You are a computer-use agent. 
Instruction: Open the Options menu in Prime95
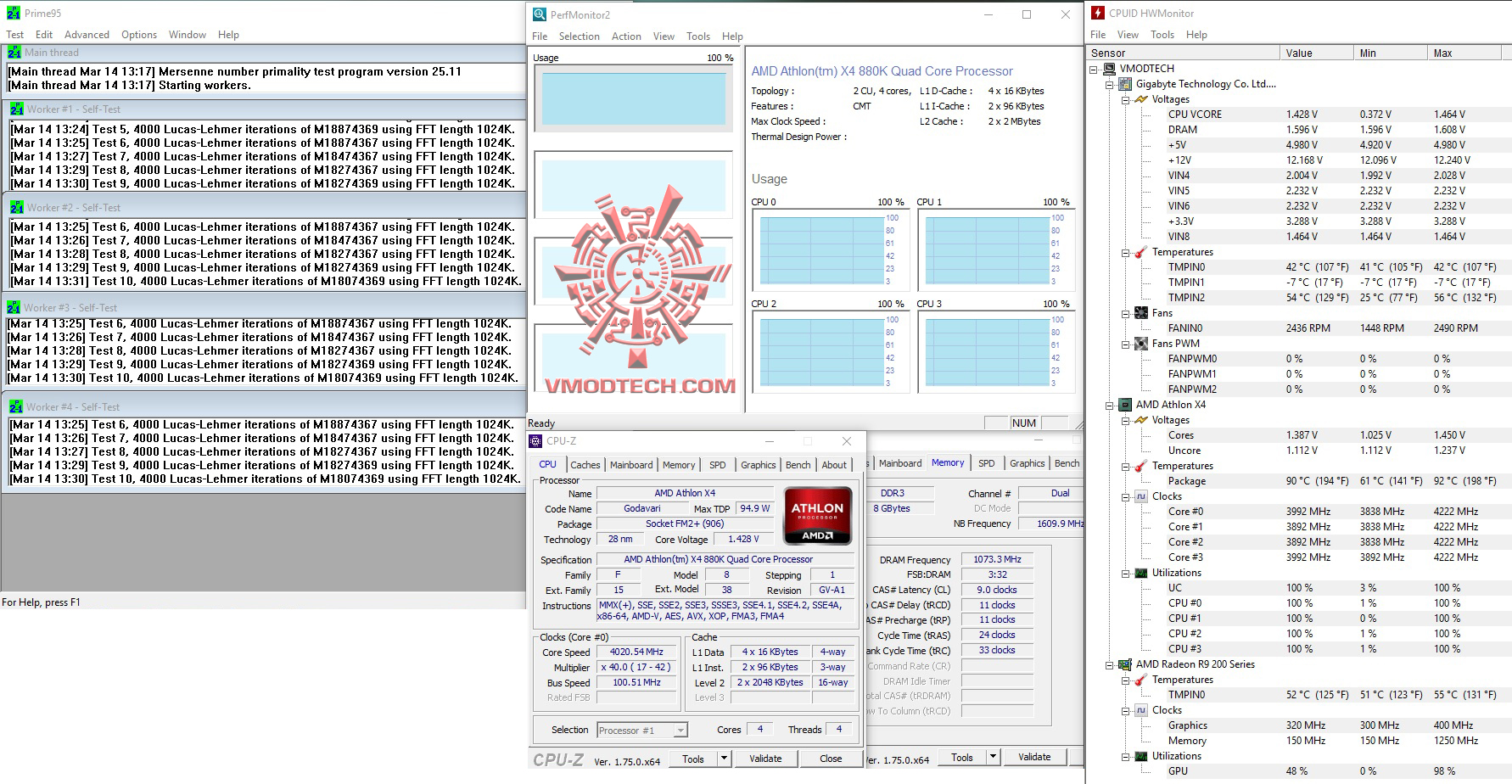139,35
